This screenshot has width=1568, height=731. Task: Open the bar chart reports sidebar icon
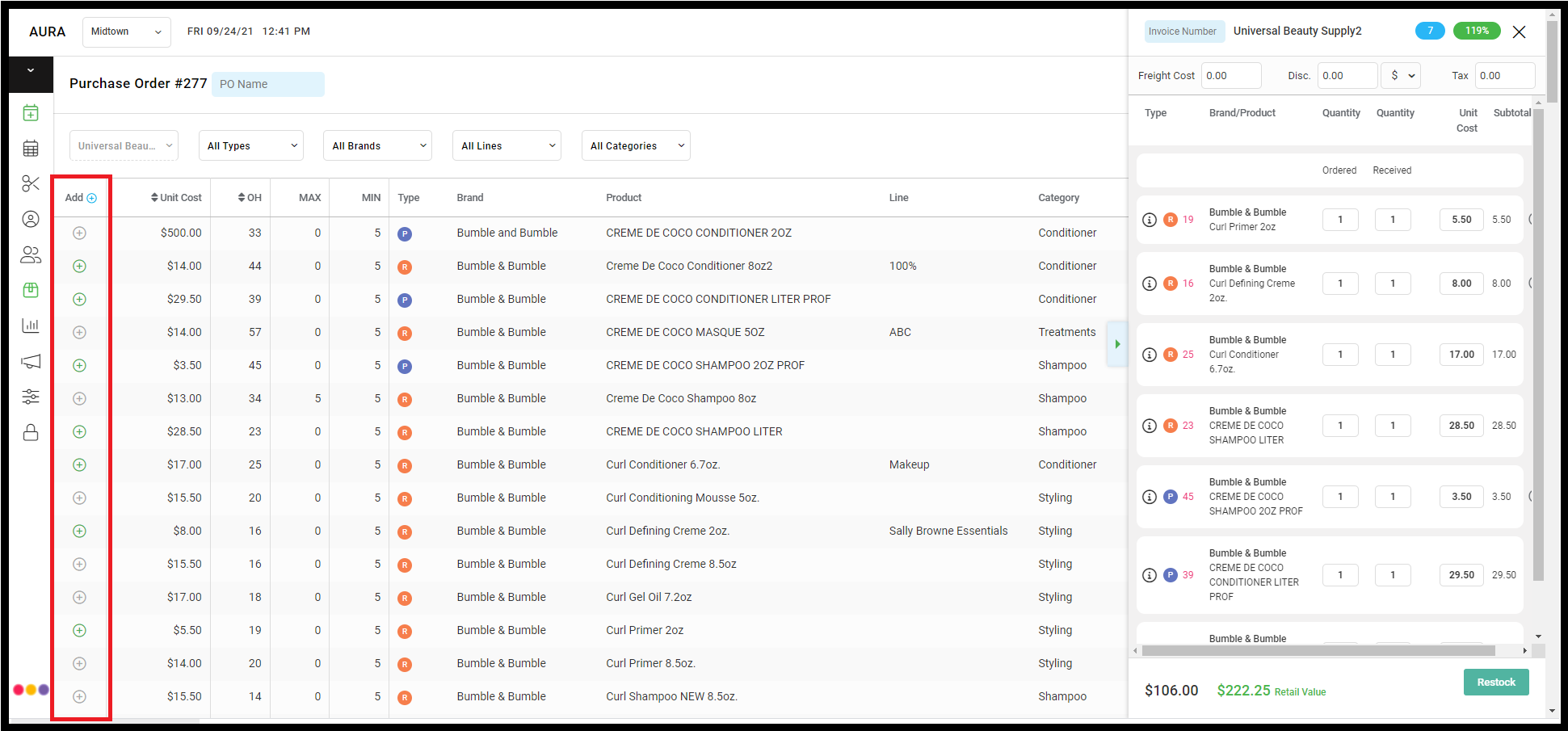[x=31, y=326]
